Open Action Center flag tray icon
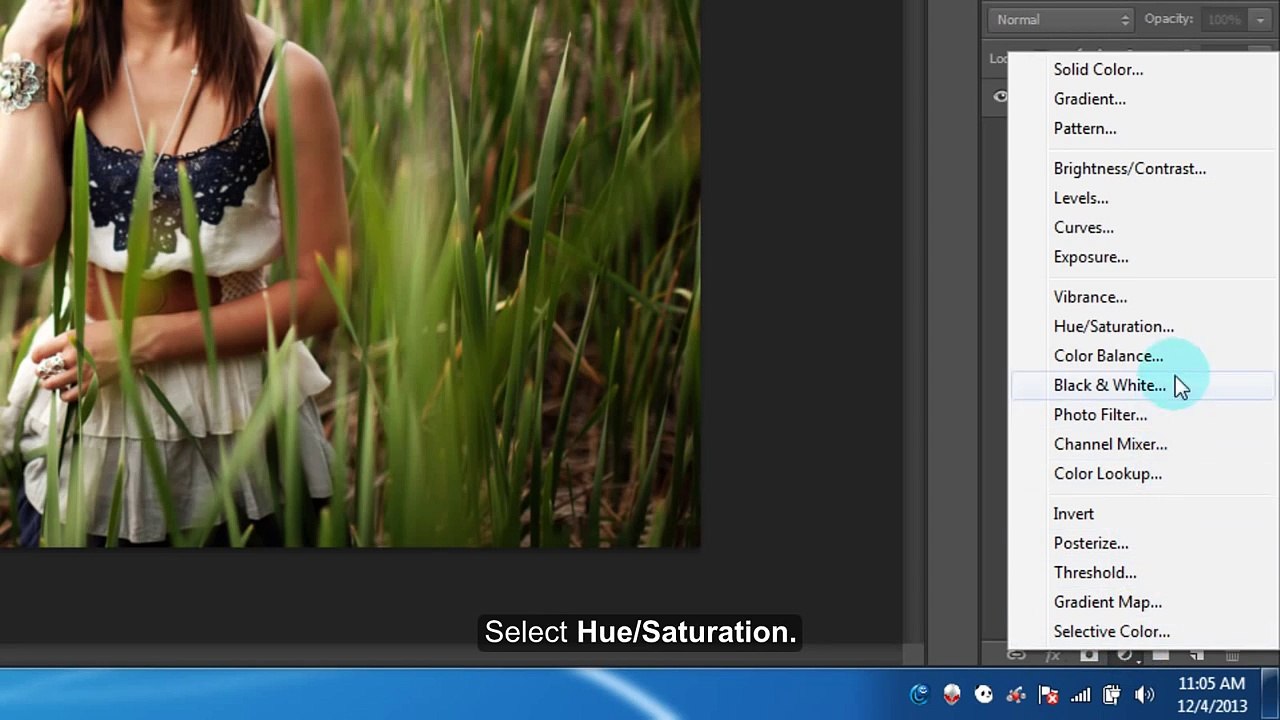This screenshot has height=720, width=1280. 1049,694
